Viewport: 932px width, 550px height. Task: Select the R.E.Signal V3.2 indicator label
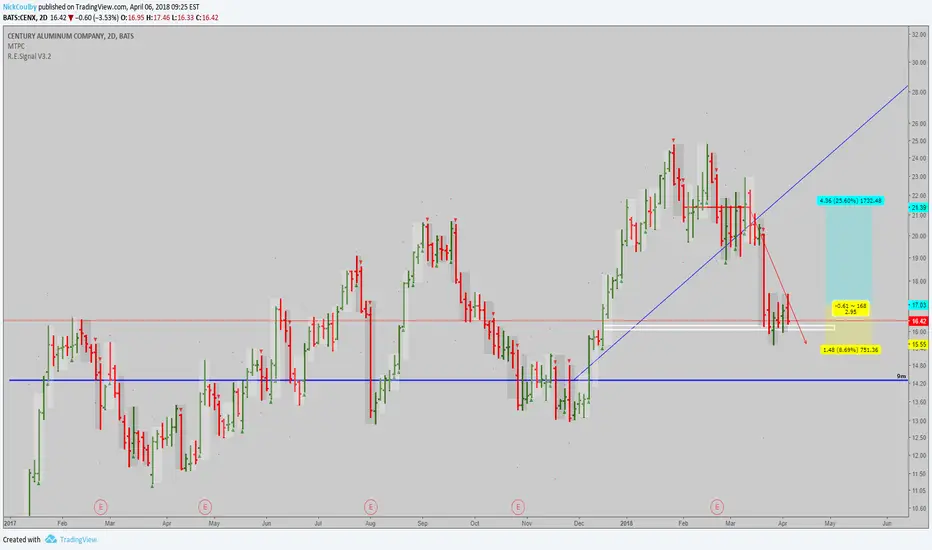click(x=29, y=56)
